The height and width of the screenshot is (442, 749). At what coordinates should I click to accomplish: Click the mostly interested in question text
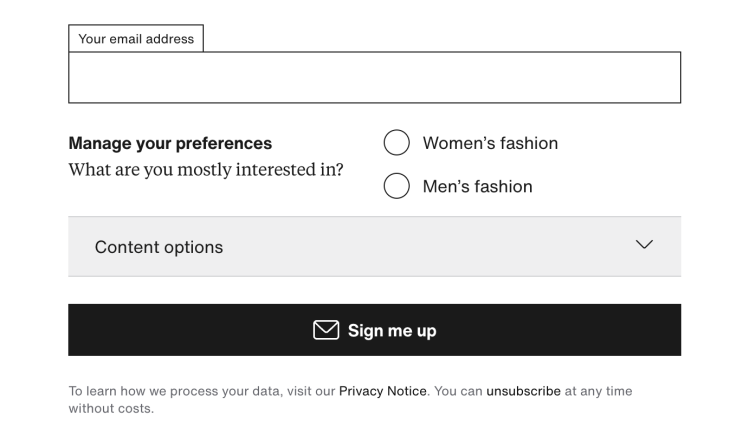(205, 170)
